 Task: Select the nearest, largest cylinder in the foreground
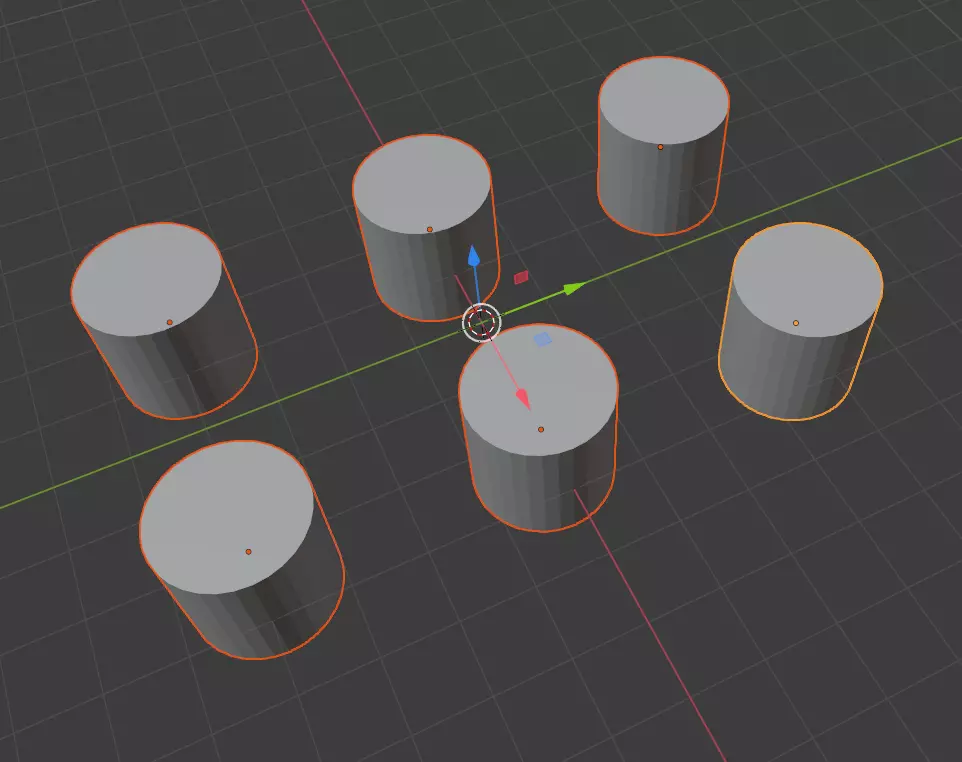click(x=242, y=549)
